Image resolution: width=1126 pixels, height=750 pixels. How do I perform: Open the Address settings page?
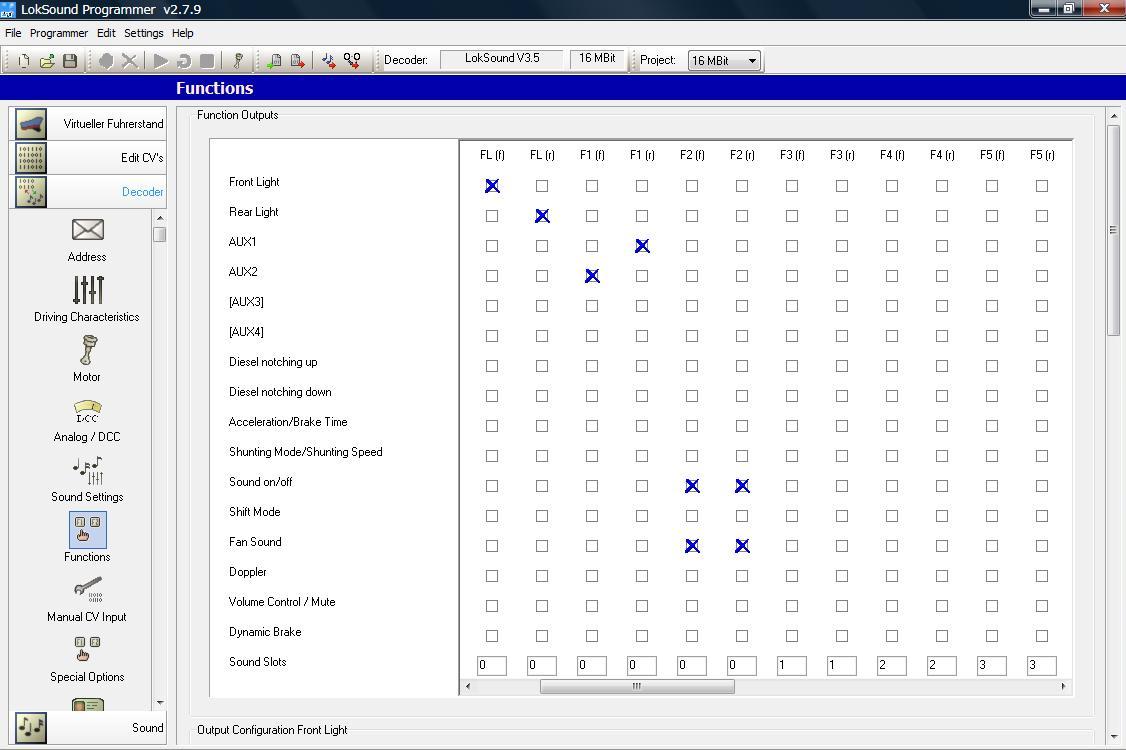[87, 241]
